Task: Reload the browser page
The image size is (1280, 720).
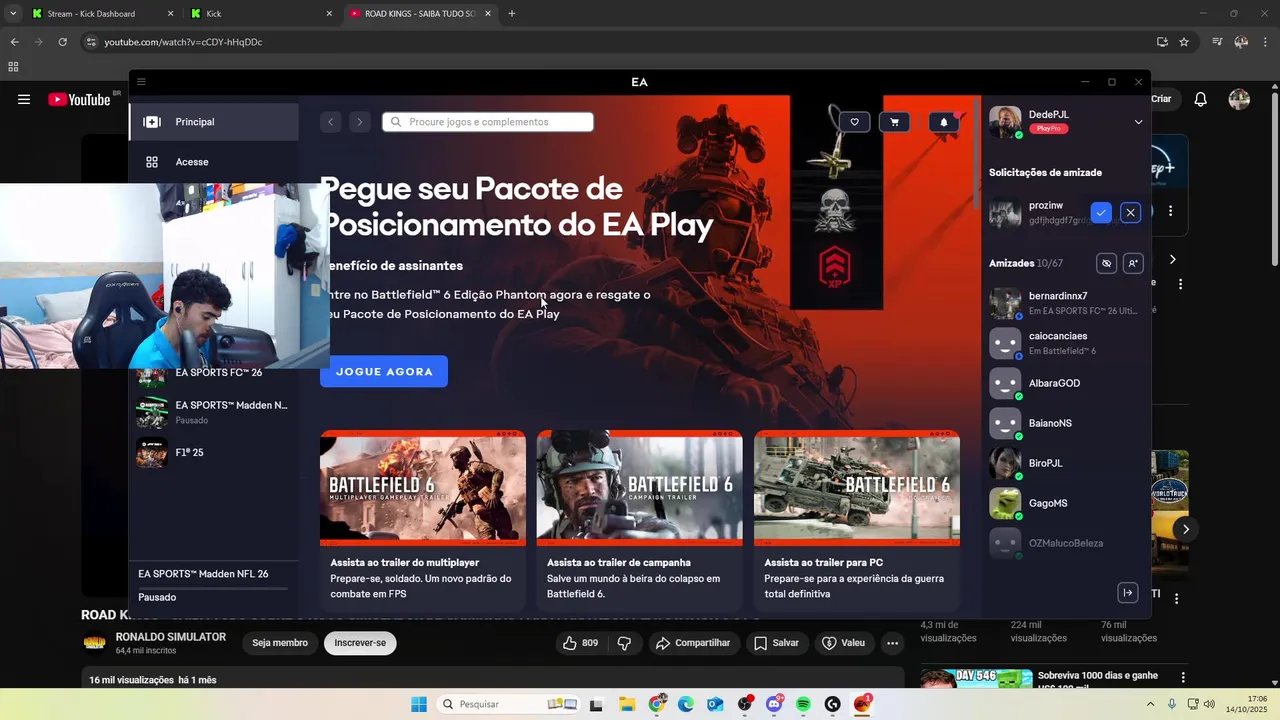Action: click(x=62, y=42)
